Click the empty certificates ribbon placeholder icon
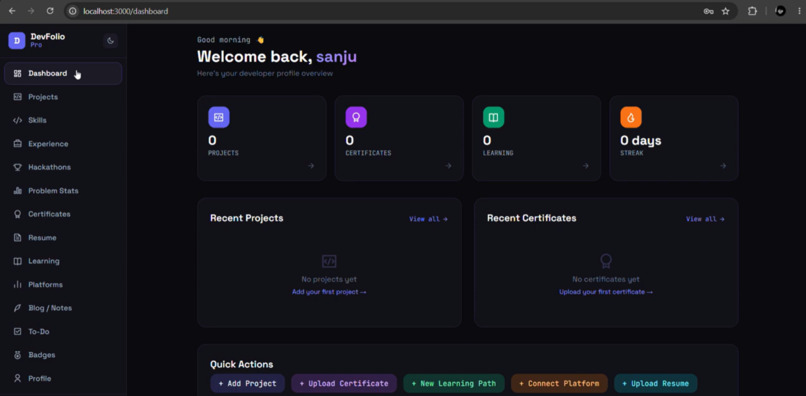Screen dimensions: 806x396 point(606,261)
